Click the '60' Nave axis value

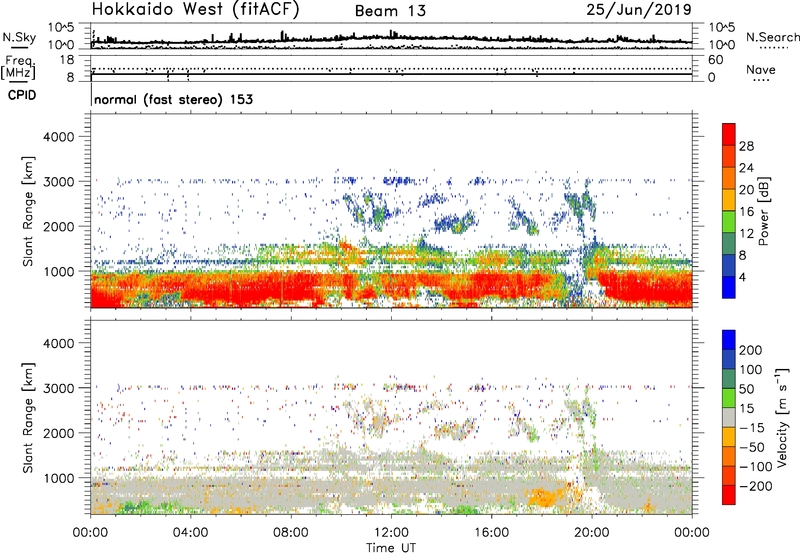tap(715, 60)
